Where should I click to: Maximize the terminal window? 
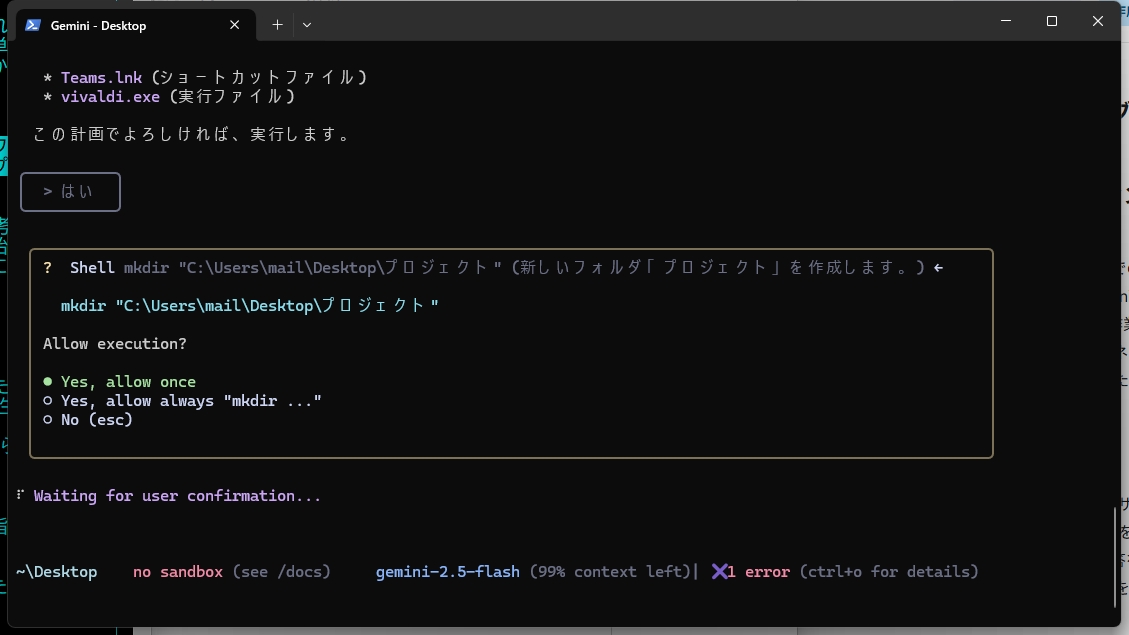click(1051, 21)
